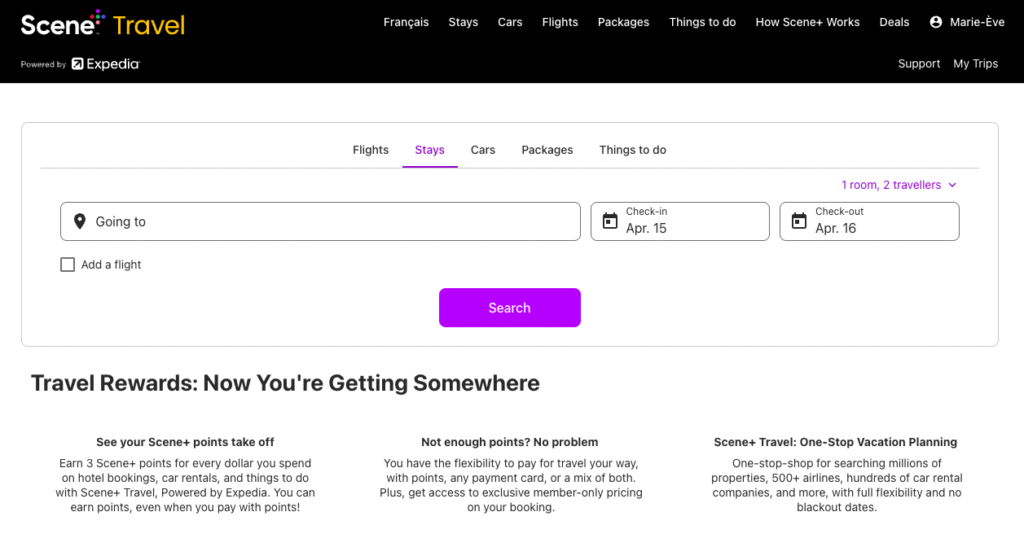Open the Things to do search tab
Screen dimensions: 1024x547
pyautogui.click(x=633, y=150)
